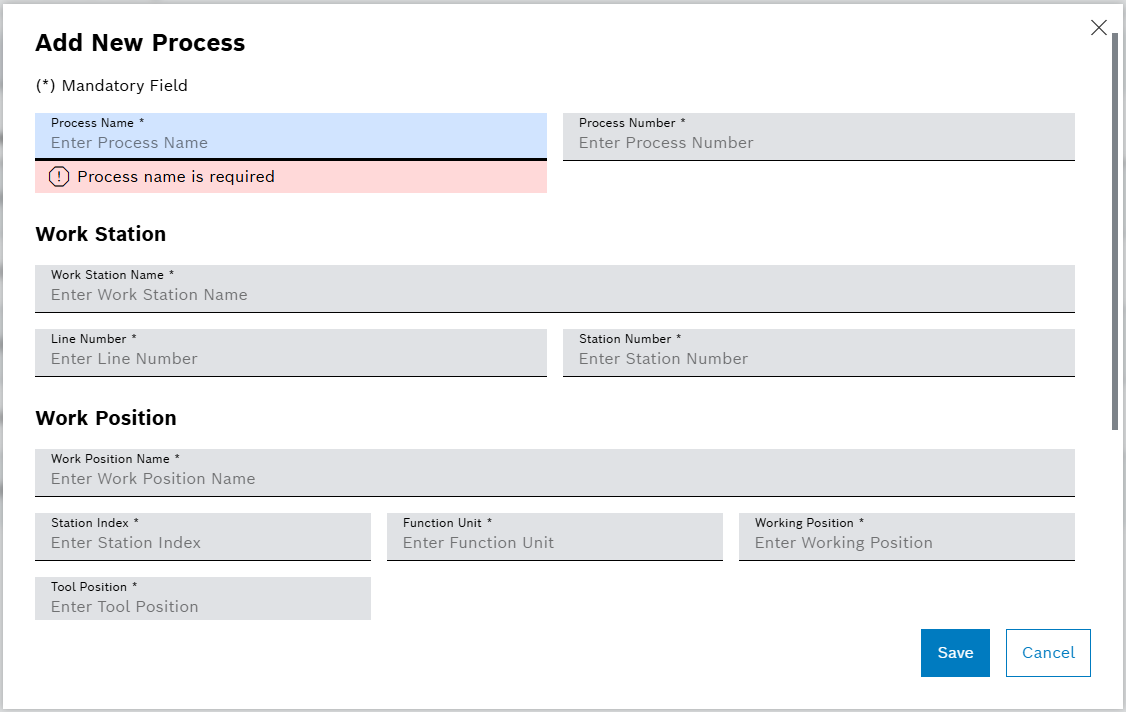Click the Work Position Name field

point(555,478)
